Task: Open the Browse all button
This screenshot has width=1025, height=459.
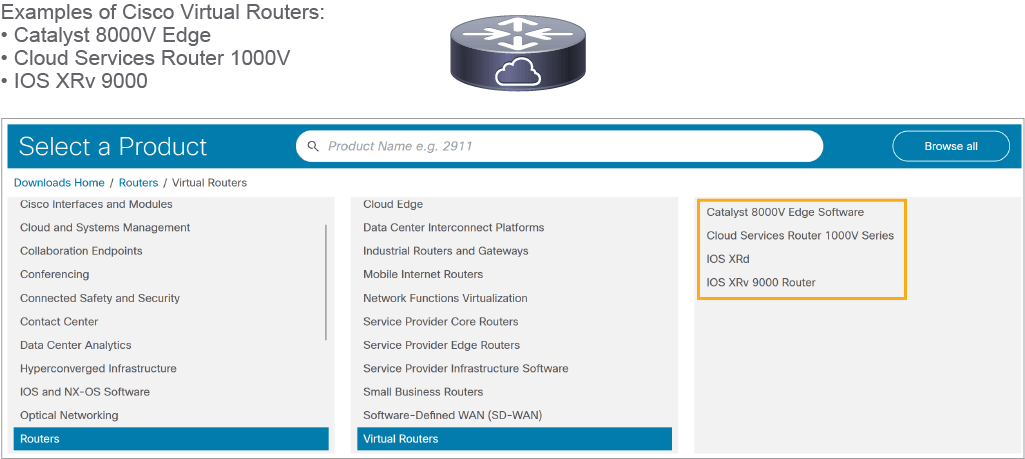Action: tap(950, 146)
